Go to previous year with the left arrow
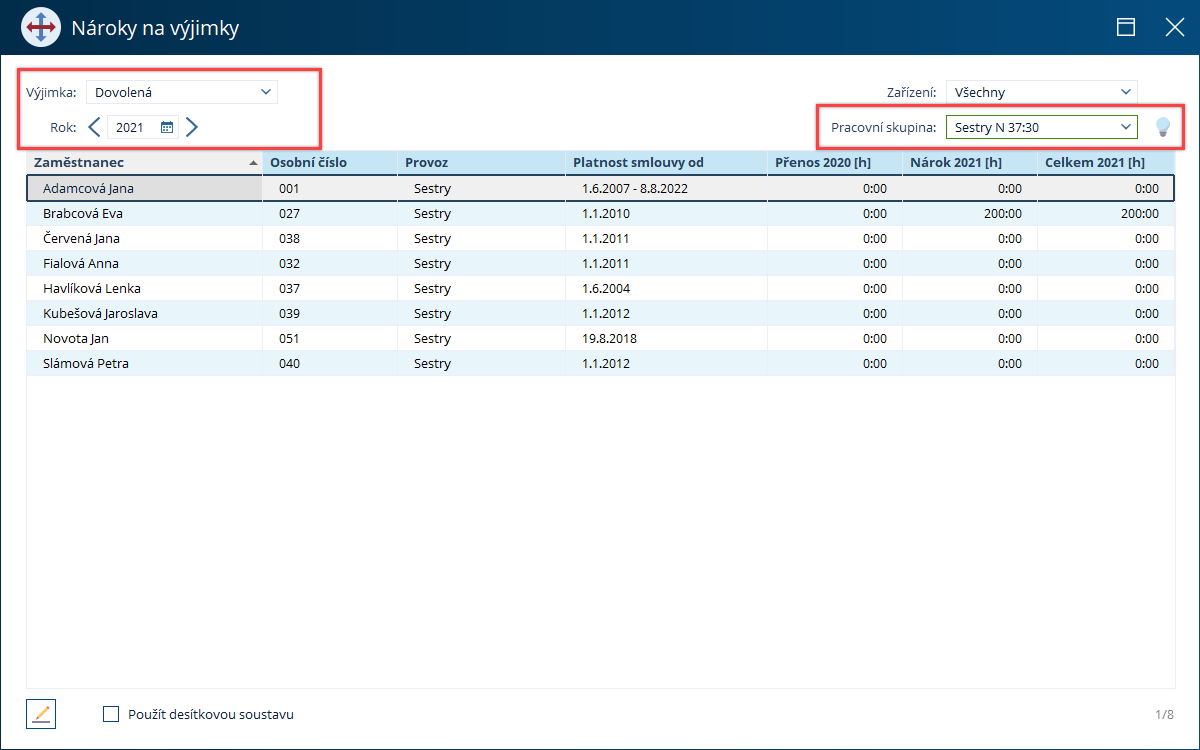Image resolution: width=1200 pixels, height=750 pixels. click(x=94, y=127)
